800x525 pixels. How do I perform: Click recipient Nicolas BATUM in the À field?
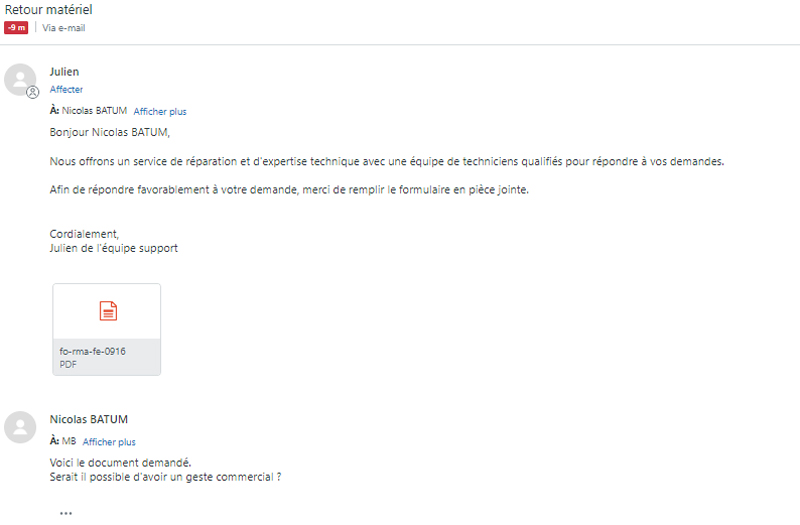click(x=94, y=111)
